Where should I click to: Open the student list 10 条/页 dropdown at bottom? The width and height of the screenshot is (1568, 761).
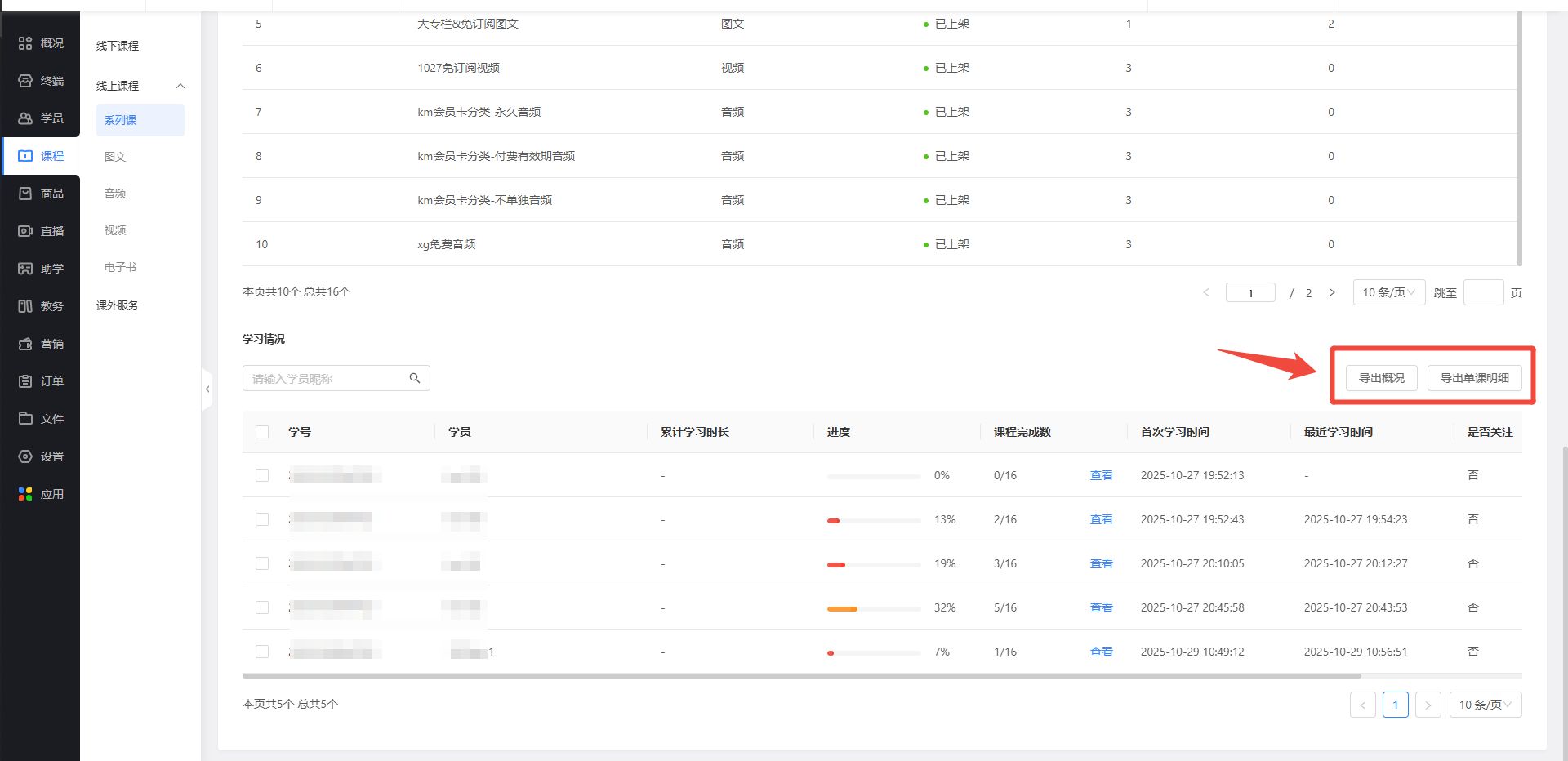coord(1485,705)
